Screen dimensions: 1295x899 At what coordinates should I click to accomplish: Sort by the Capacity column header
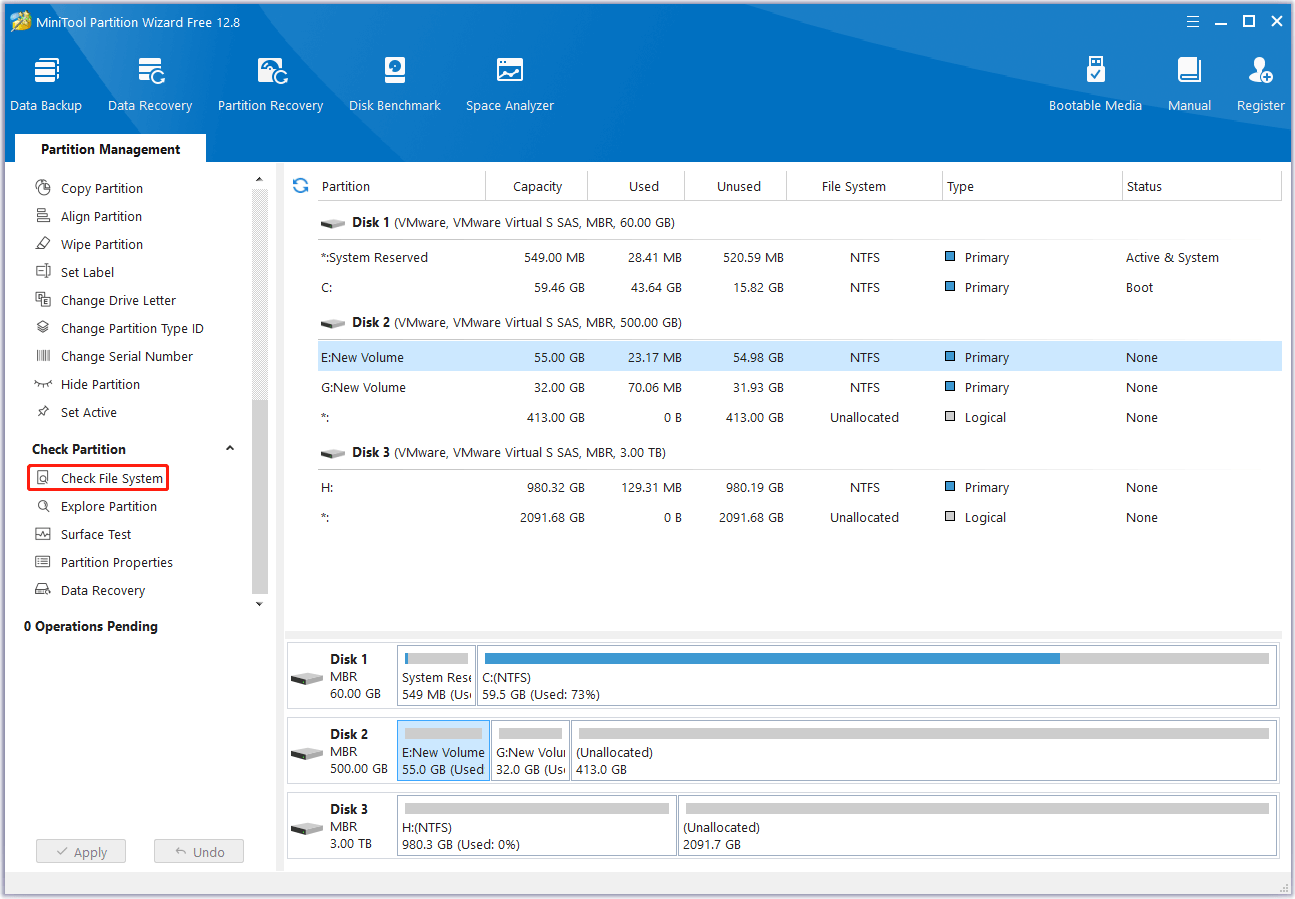(x=537, y=186)
